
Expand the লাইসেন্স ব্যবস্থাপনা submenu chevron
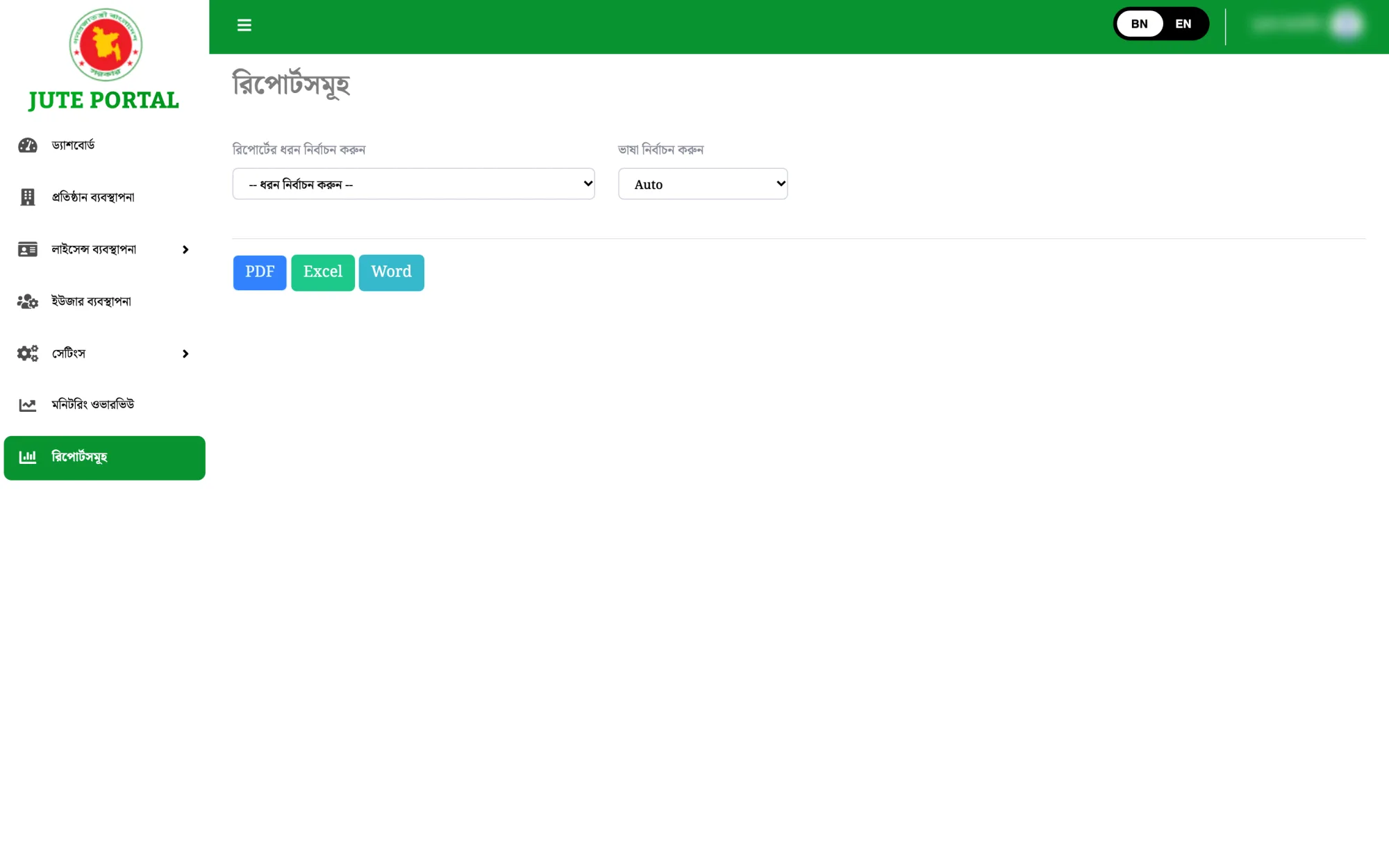(185, 249)
